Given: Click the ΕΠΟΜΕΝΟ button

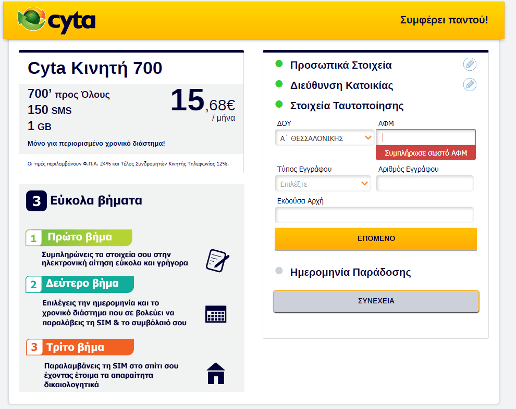Looking at the screenshot, I should click(376, 239).
